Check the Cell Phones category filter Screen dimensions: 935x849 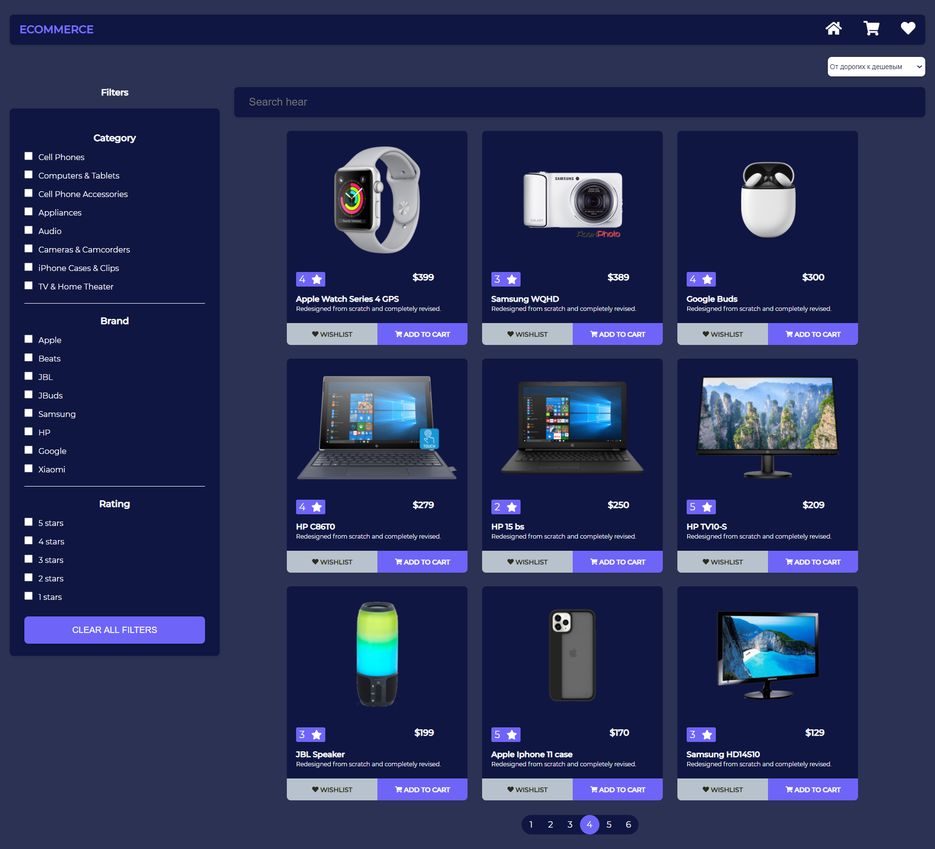point(28,156)
